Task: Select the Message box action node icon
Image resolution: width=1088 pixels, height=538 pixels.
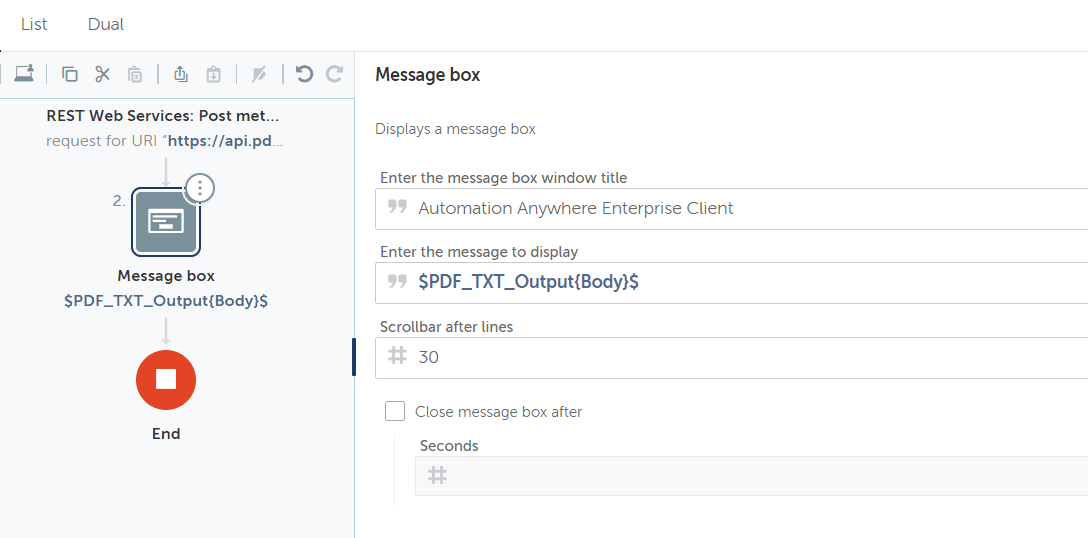Action: click(166, 222)
